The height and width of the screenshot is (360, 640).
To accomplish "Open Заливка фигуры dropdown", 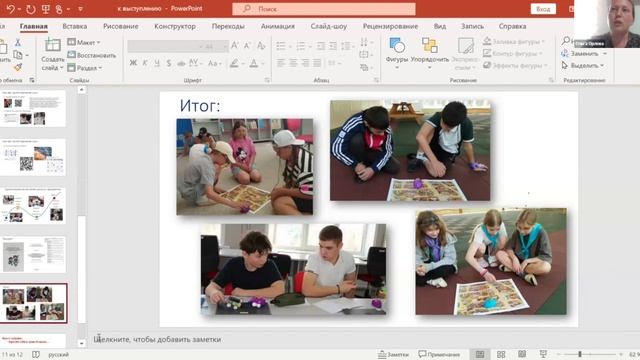I will click(x=514, y=41).
